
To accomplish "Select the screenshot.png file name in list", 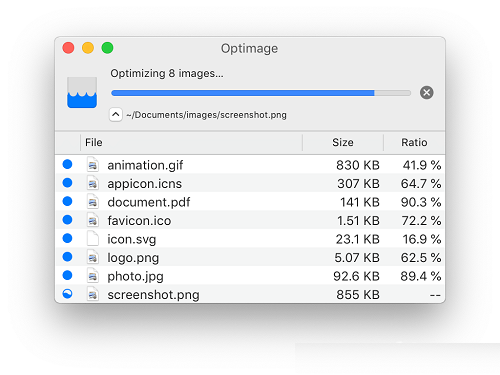I will click(x=154, y=295).
